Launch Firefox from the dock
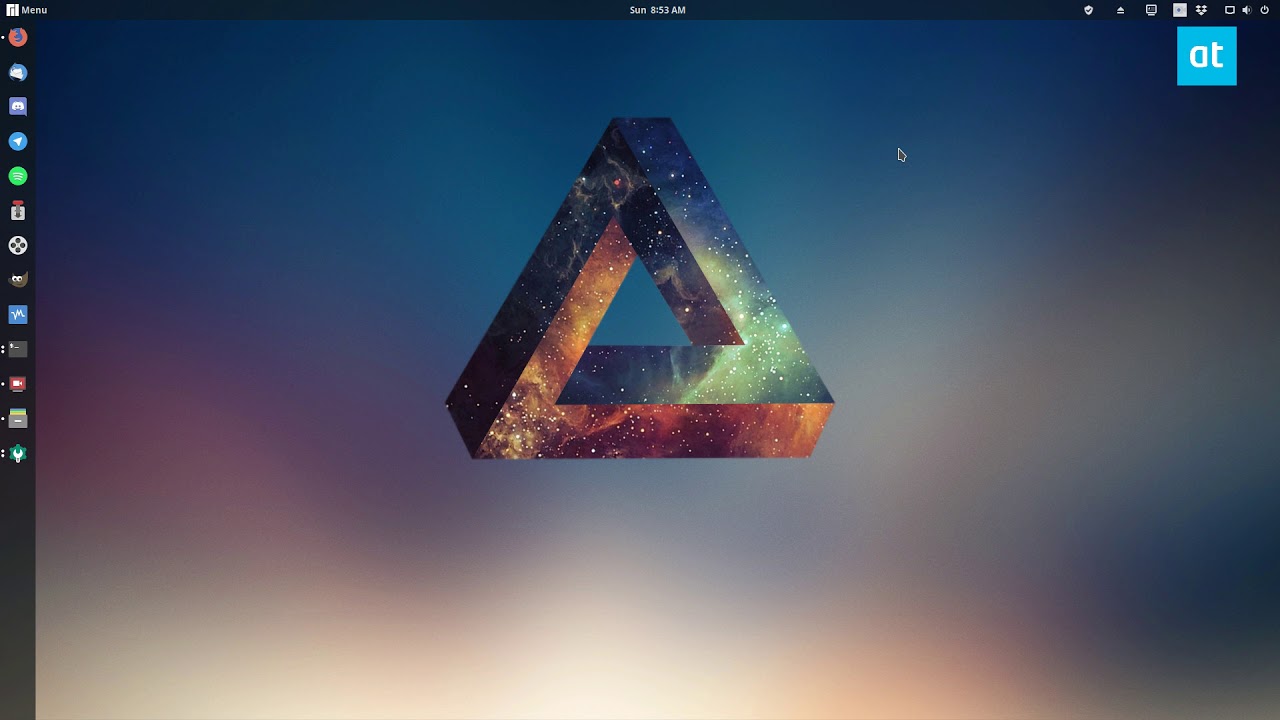 [18, 37]
